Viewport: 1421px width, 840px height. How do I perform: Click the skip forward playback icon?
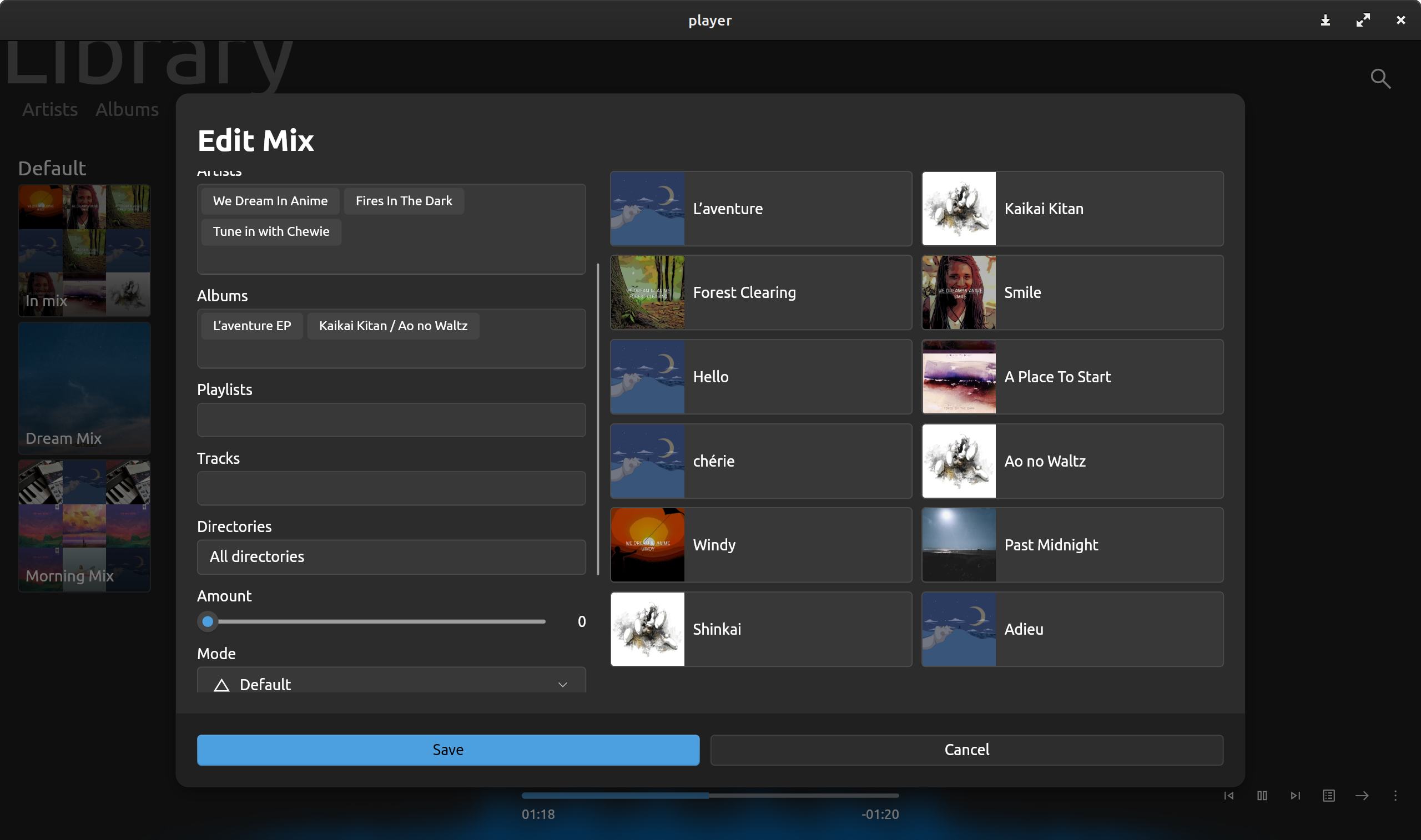[1295, 795]
